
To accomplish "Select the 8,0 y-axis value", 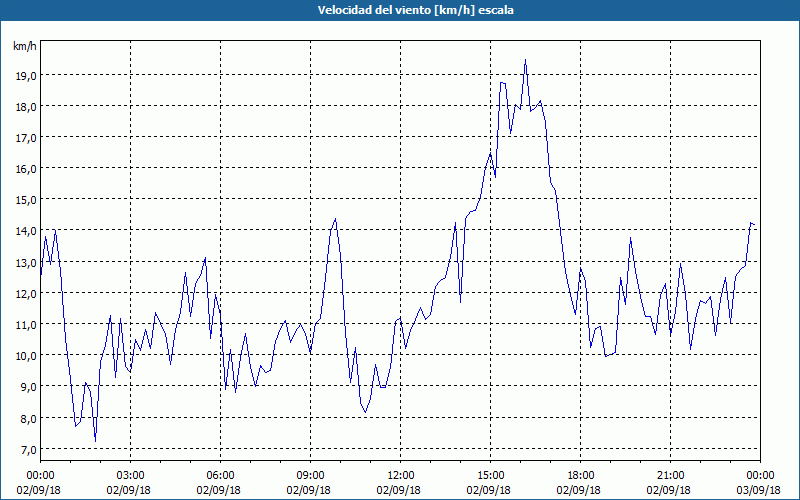I will tap(28, 419).
